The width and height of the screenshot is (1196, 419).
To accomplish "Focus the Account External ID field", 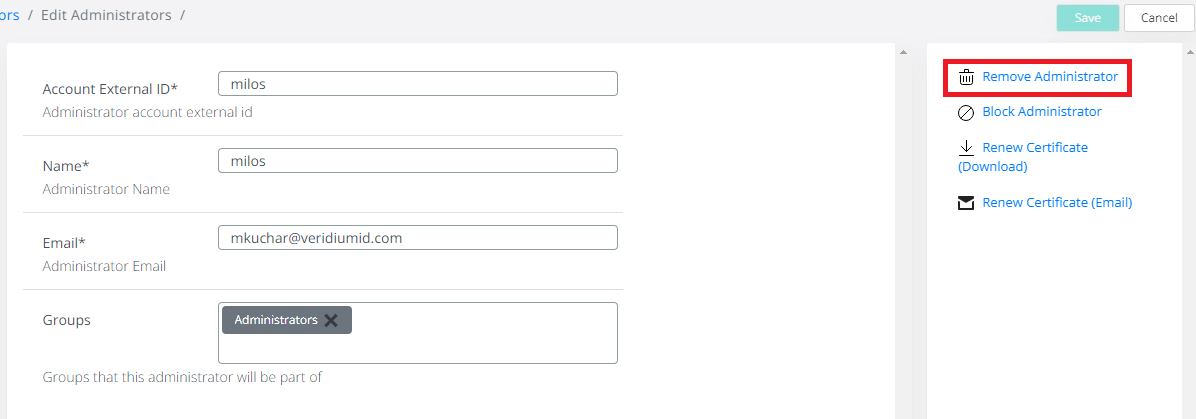I will (x=417, y=83).
